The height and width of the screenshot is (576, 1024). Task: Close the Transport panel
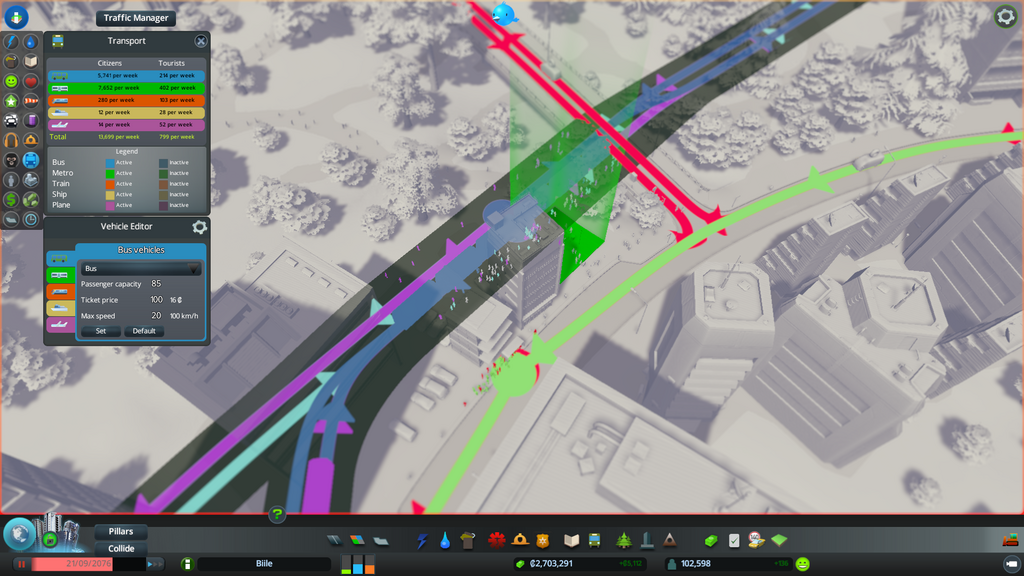click(200, 41)
